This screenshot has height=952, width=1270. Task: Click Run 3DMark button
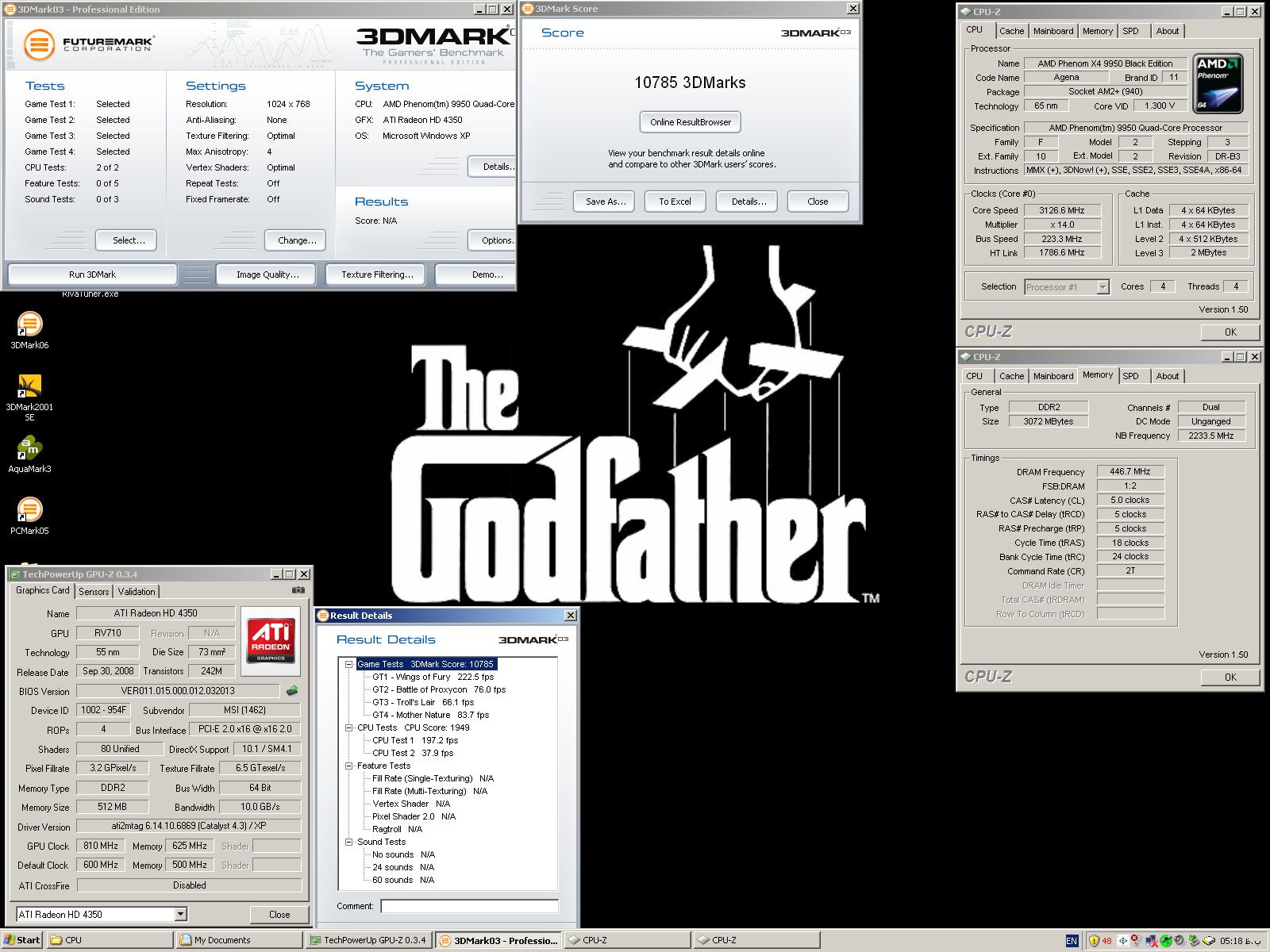(x=92, y=274)
